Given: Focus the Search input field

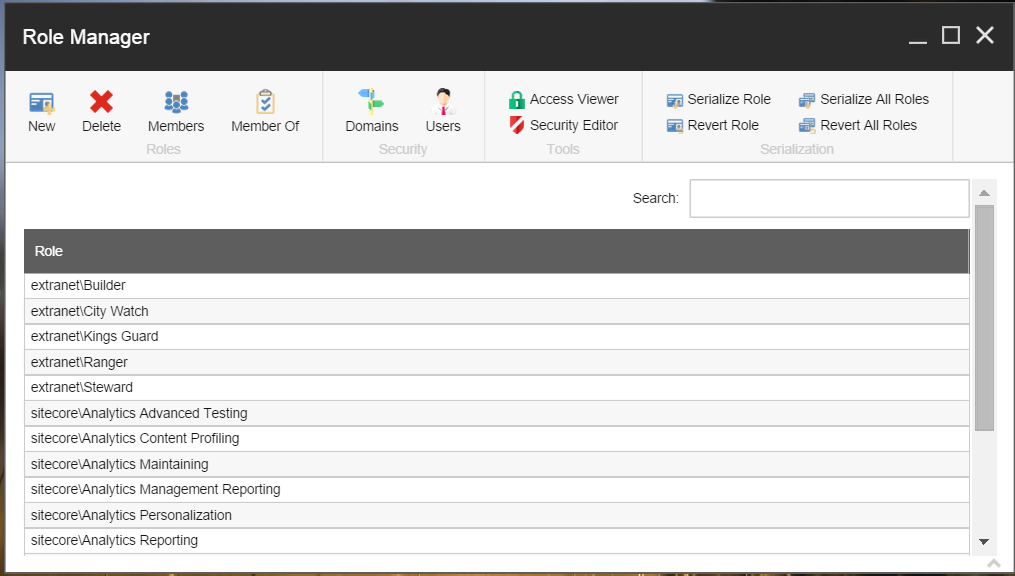Looking at the screenshot, I should pyautogui.click(x=829, y=198).
